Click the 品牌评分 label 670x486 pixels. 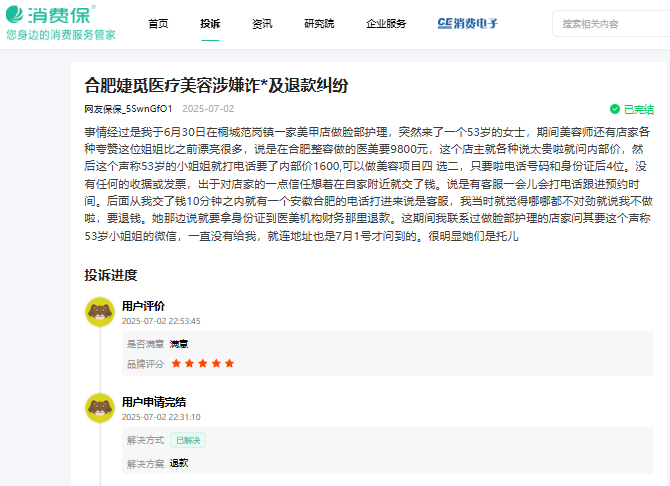click(x=145, y=364)
